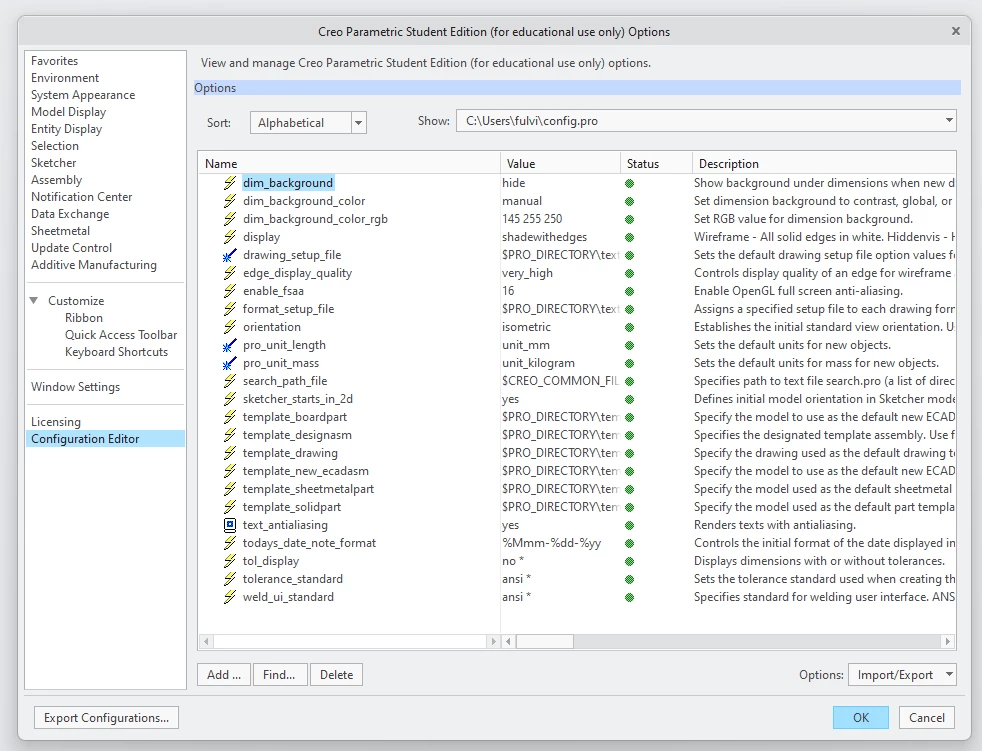Select Keyboard Shortcuts under Customize
982x751 pixels.
point(116,352)
